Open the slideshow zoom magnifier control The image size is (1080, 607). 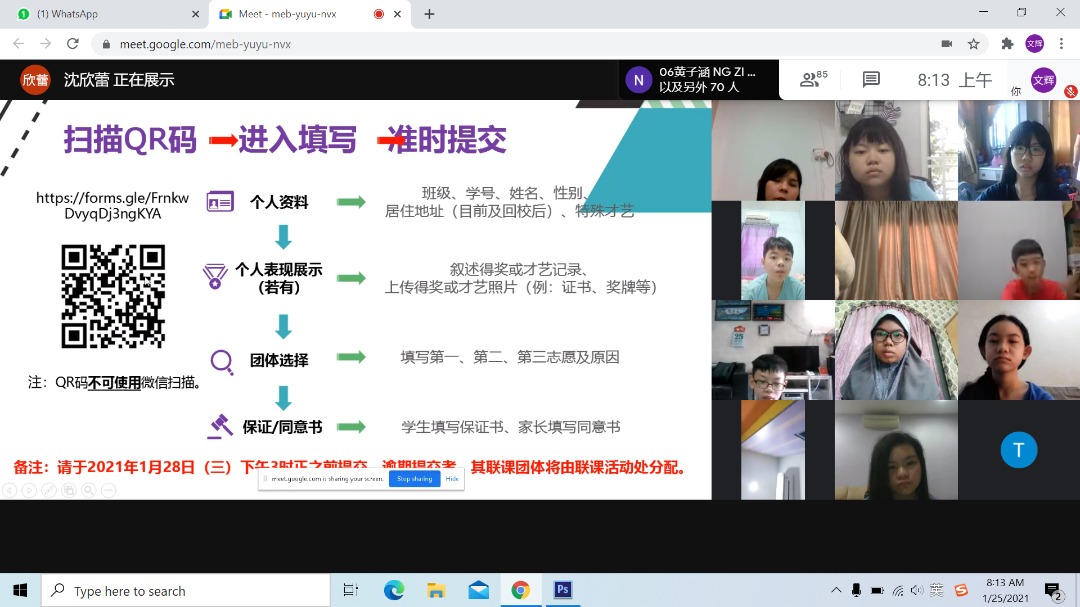[89, 490]
